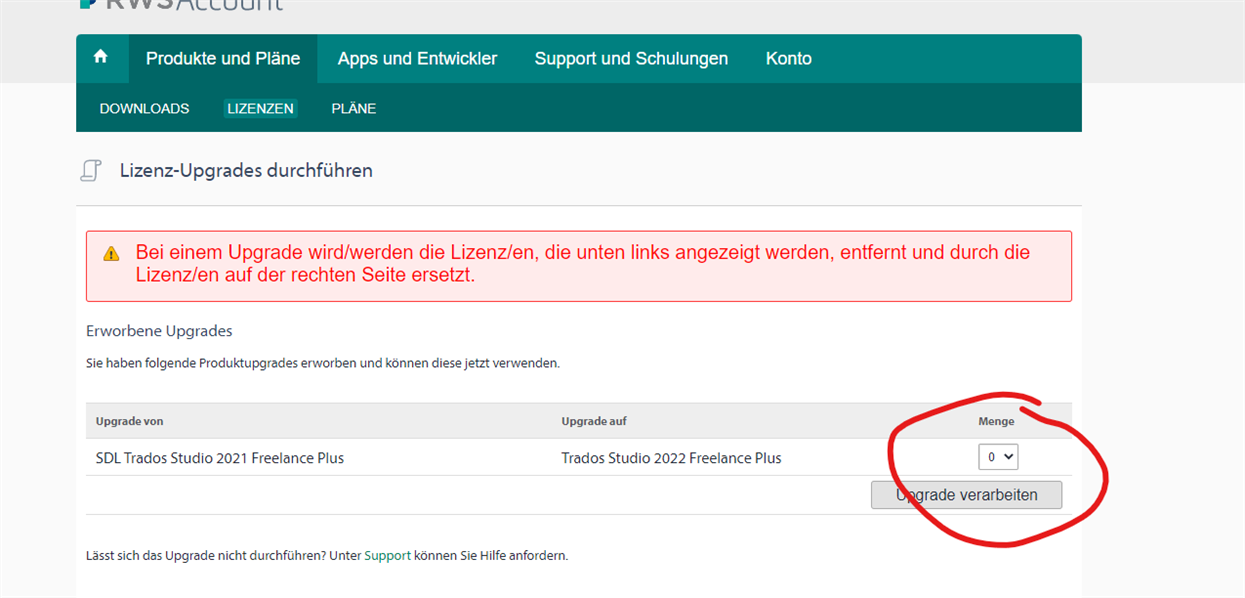
Task: Open the Menge quantity dropdown
Action: 998,457
